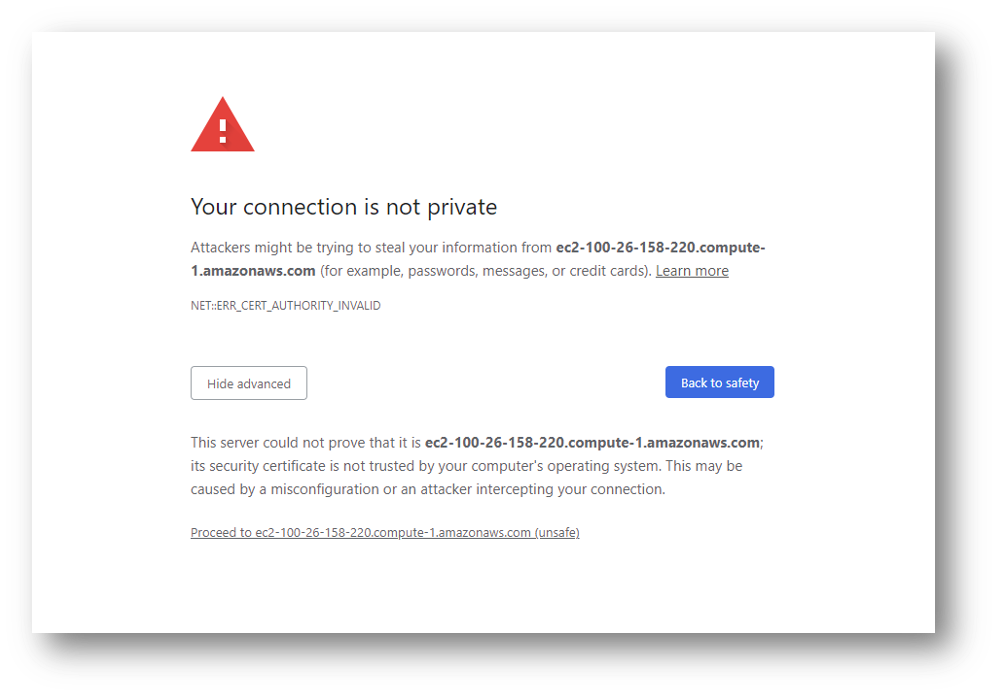998x696 pixels.
Task: Proceed to ec2-100-26-158-220.compute-1.amazonaws.com (unsafe)
Action: [x=384, y=532]
